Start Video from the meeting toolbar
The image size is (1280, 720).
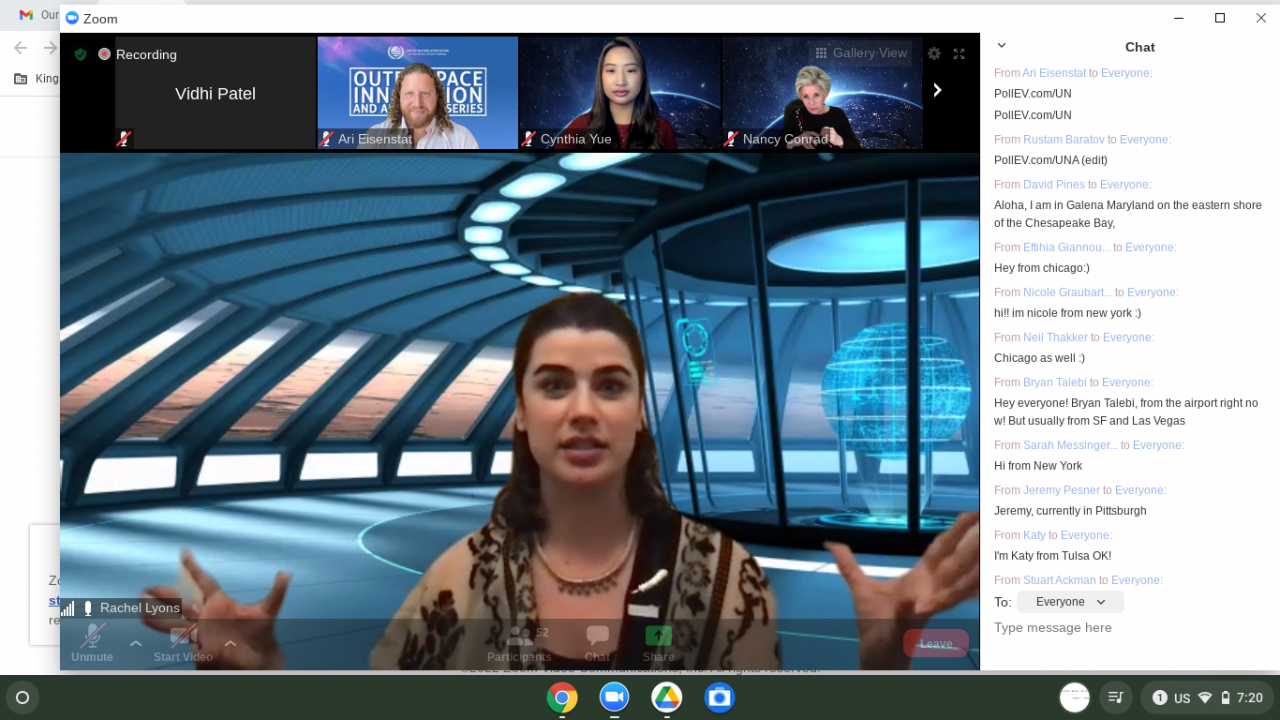click(x=183, y=643)
